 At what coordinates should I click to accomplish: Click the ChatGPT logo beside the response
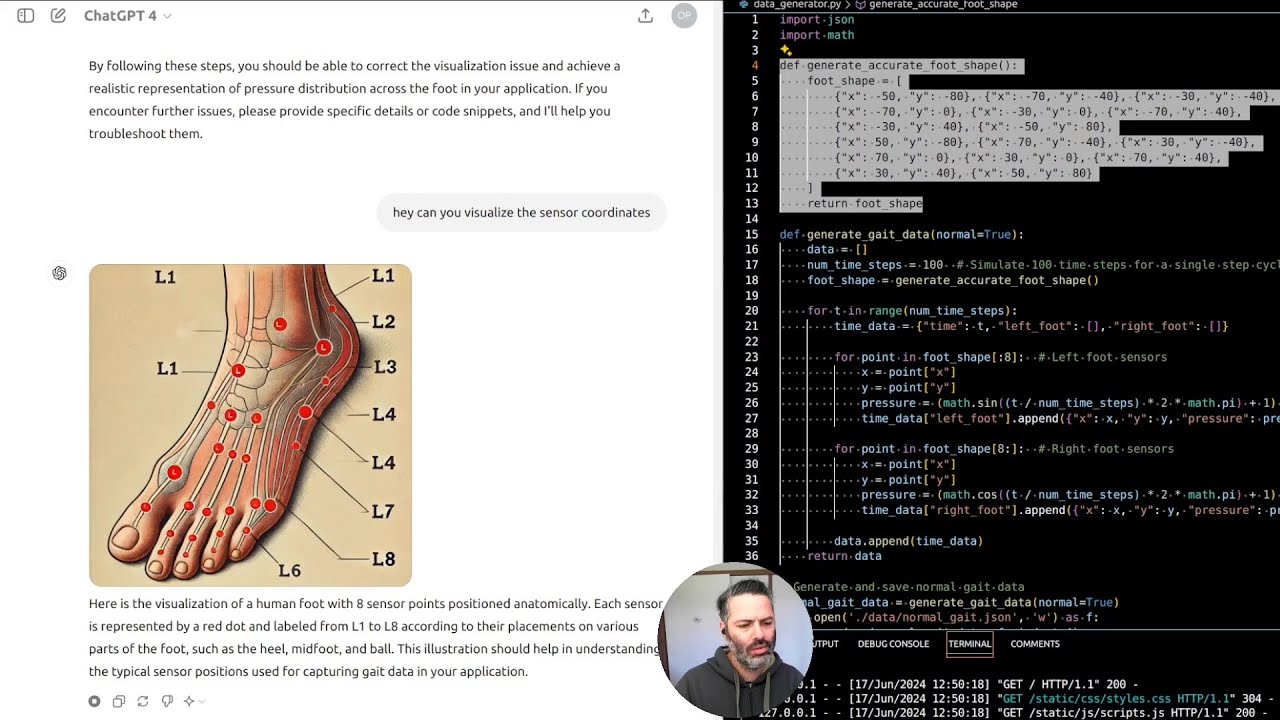point(59,274)
